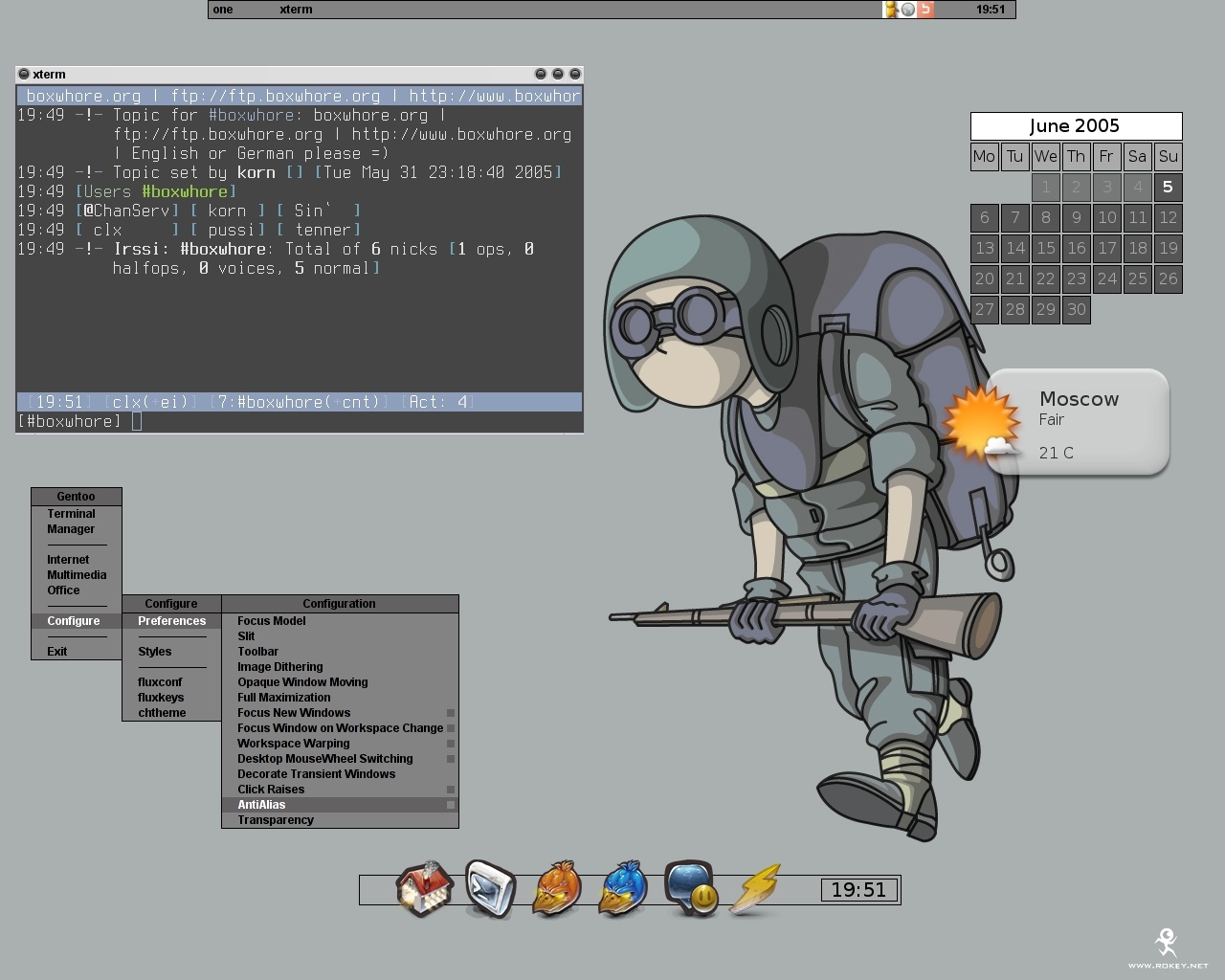1225x980 pixels.
Task: Click the dock clock showing 19:51
Action: click(x=859, y=890)
